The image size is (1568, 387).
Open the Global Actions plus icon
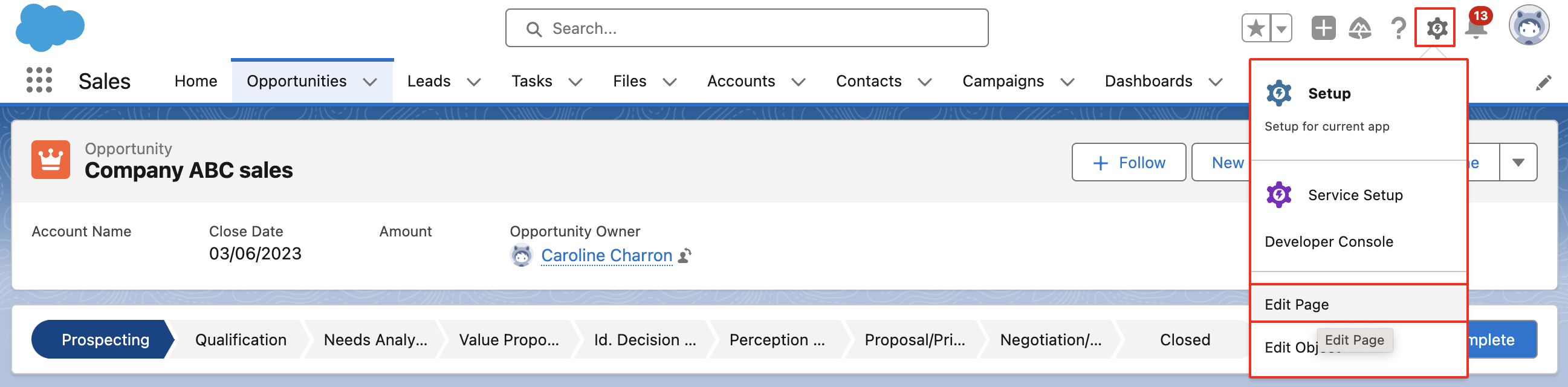(1323, 28)
